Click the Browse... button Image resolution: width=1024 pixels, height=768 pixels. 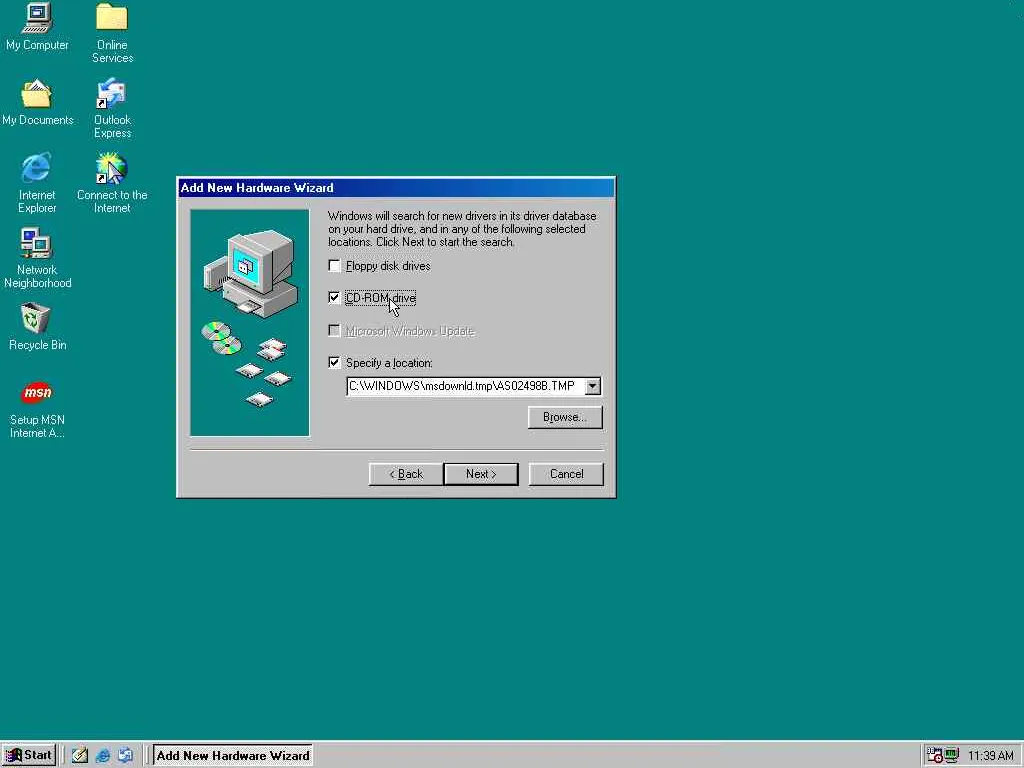(x=565, y=417)
